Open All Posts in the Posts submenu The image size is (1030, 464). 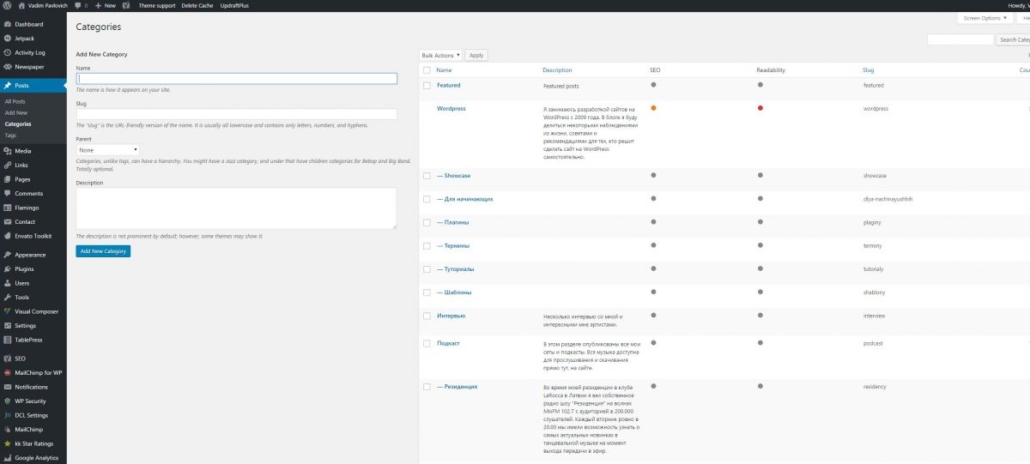[x=15, y=101]
